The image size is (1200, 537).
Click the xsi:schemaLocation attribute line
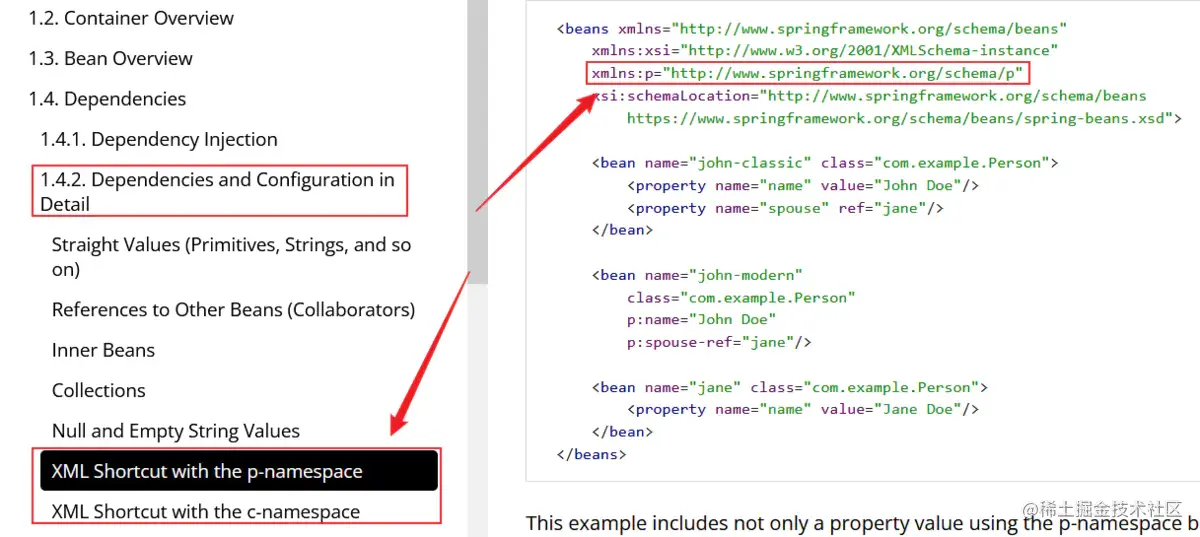point(869,96)
